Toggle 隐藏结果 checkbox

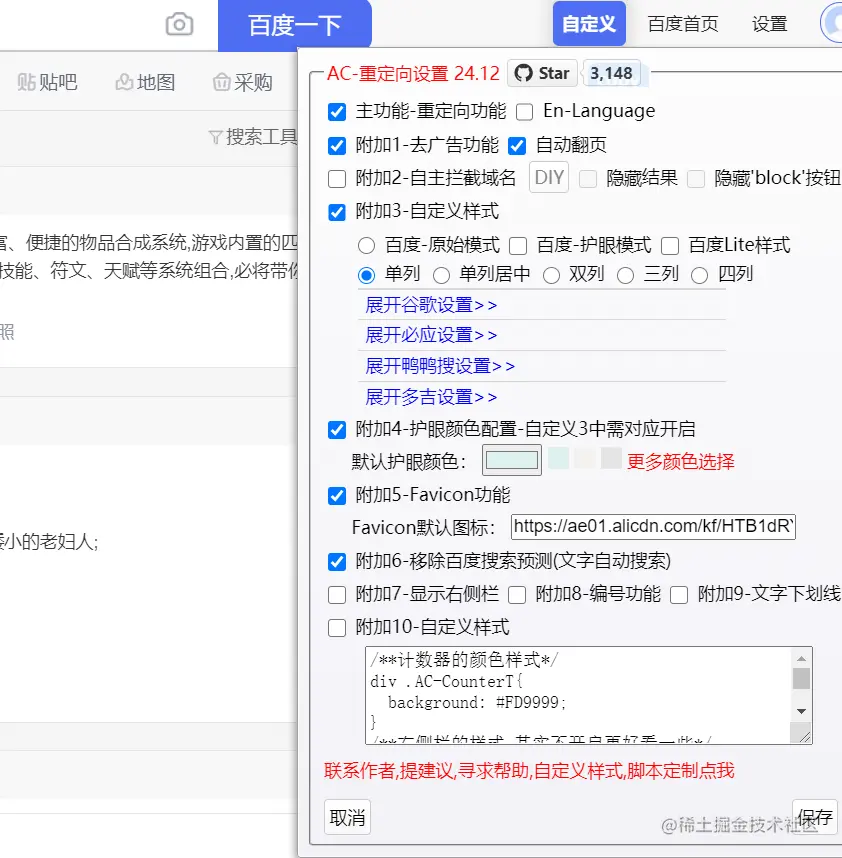coord(588,179)
